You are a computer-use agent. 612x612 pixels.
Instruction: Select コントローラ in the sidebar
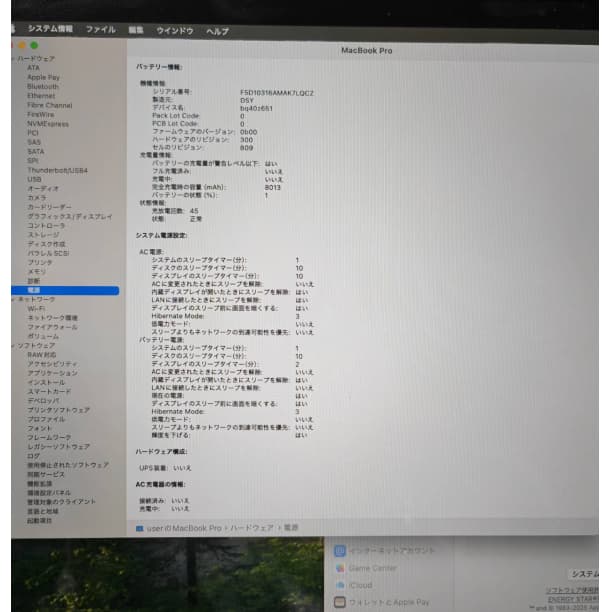[46, 226]
